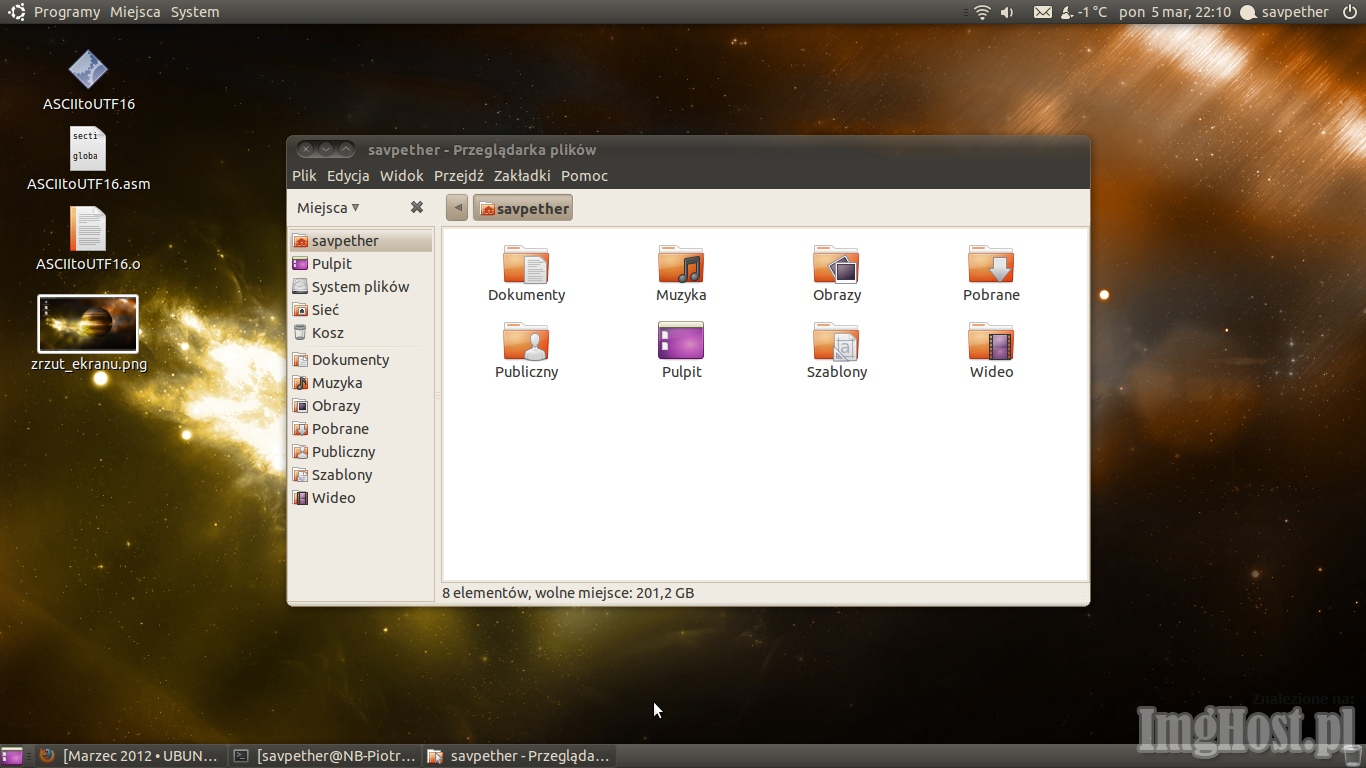1366x768 pixels.
Task: Open the Wi-Fi network indicator
Action: [x=982, y=12]
